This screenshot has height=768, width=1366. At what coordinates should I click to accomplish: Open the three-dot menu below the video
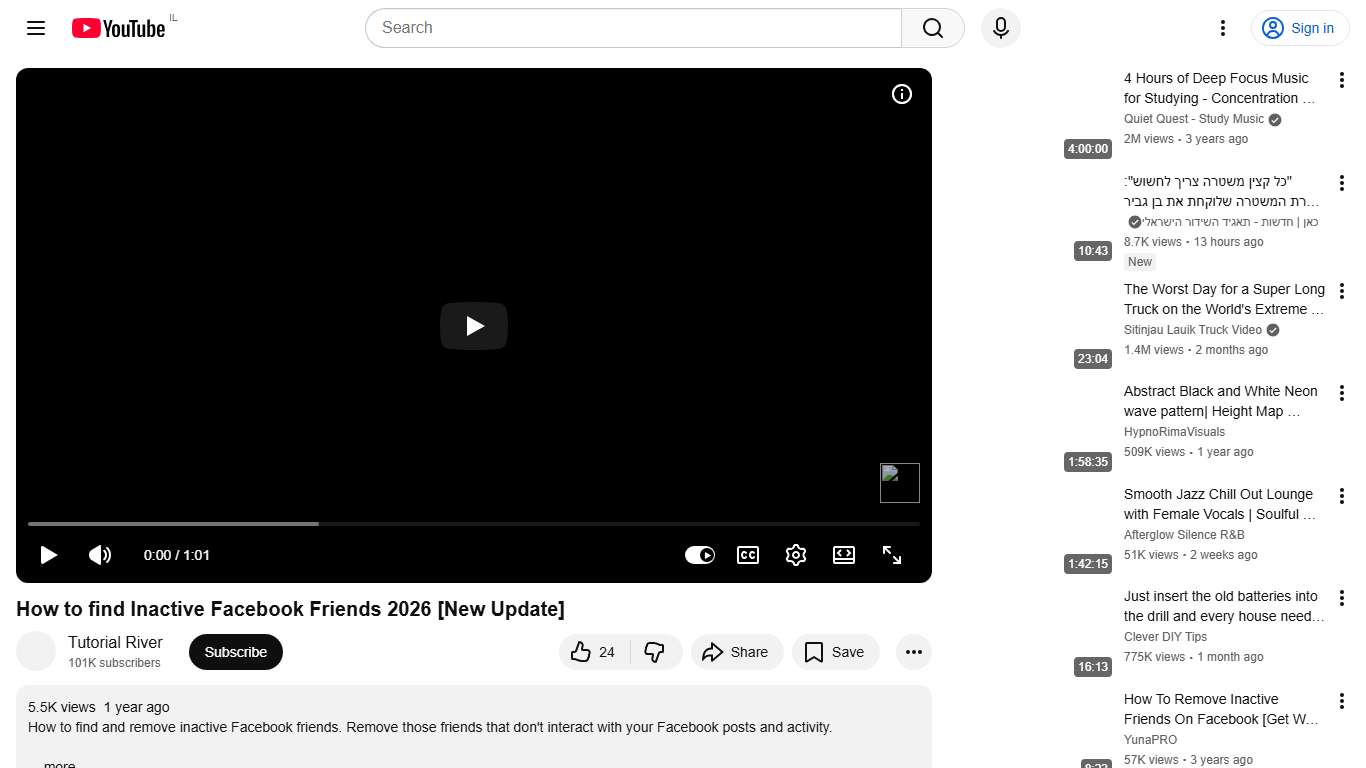click(x=913, y=652)
